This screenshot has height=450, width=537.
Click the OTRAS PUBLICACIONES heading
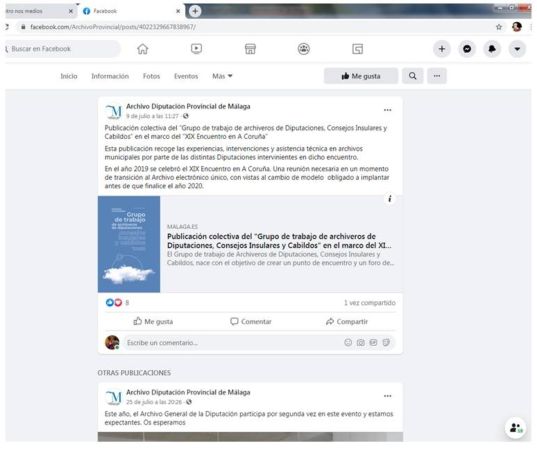(x=134, y=373)
